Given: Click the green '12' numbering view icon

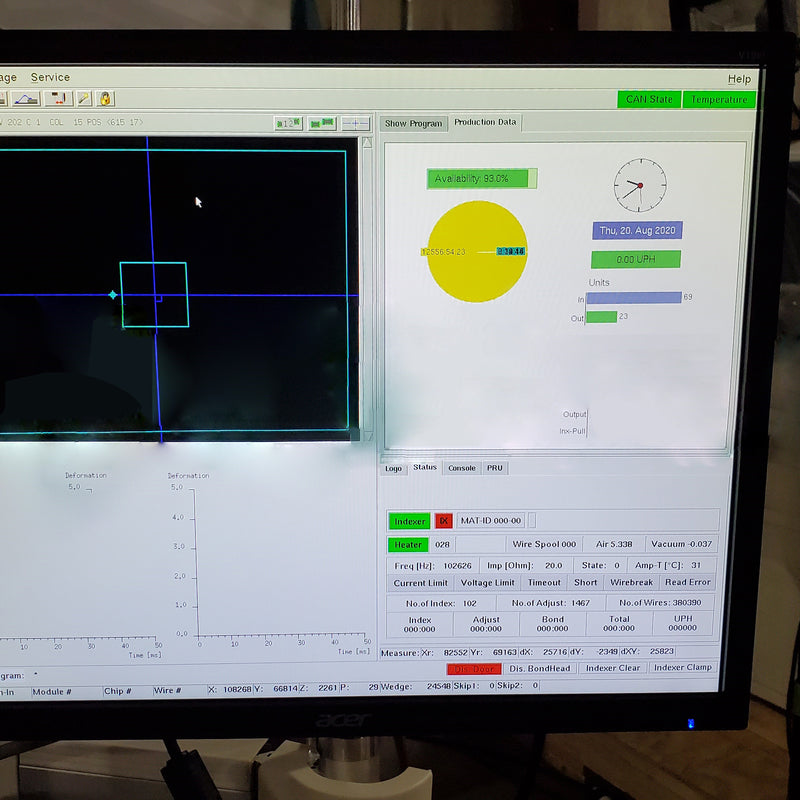Looking at the screenshot, I should (288, 123).
